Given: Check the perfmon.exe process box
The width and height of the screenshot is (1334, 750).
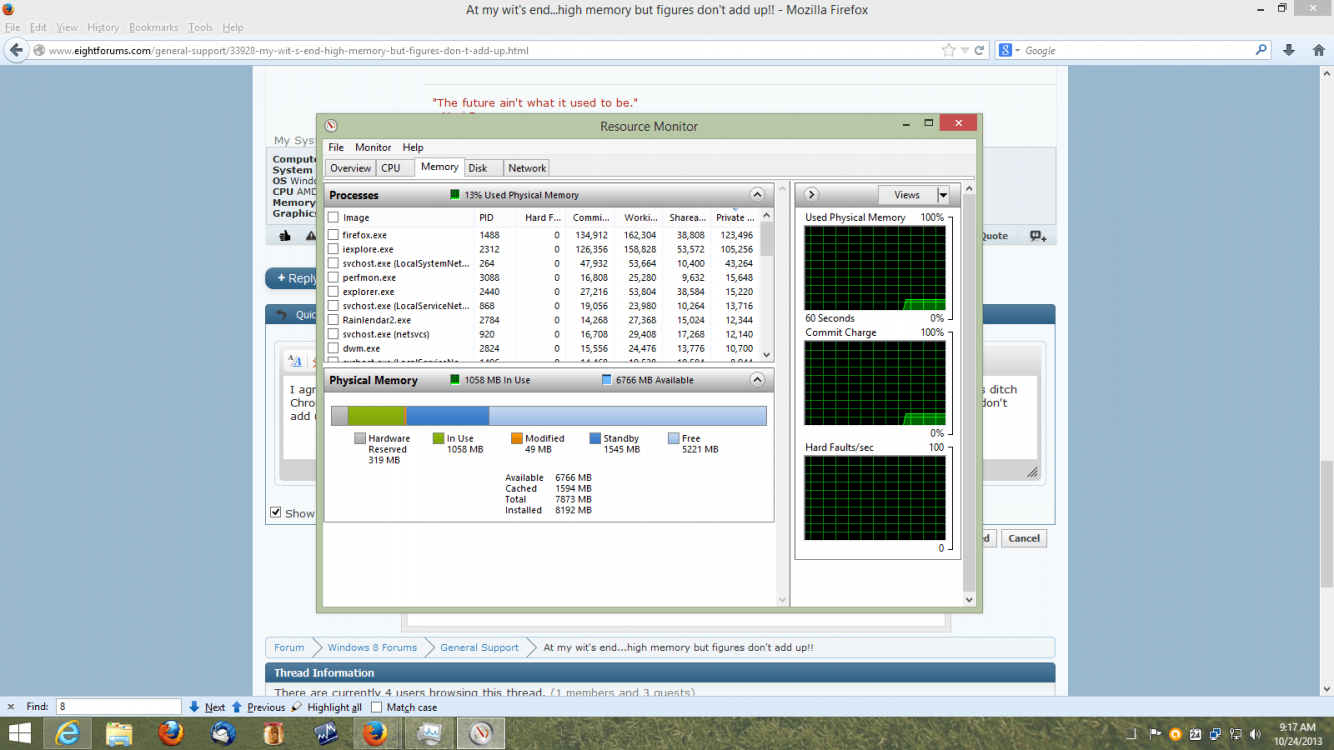Looking at the screenshot, I should coord(334,277).
